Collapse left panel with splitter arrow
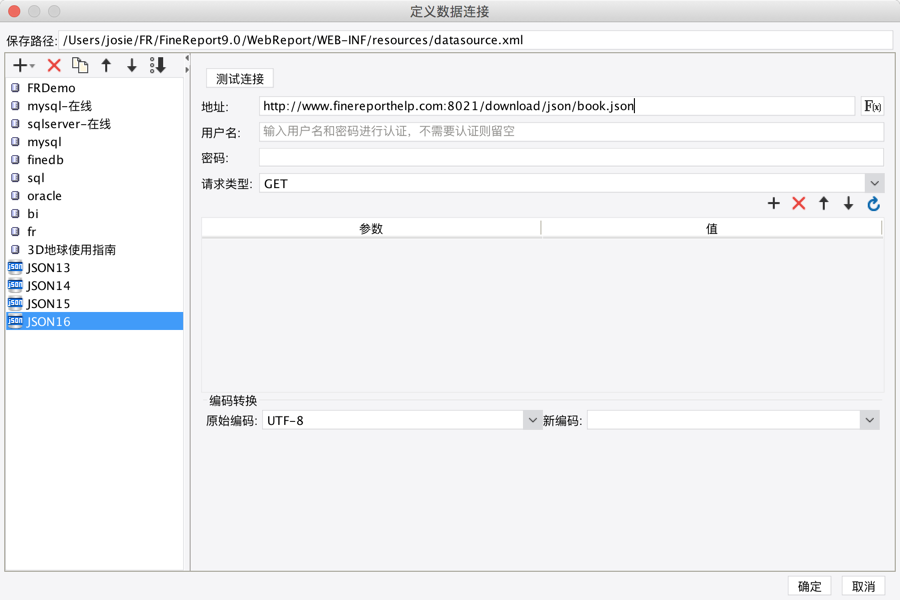 187,58
